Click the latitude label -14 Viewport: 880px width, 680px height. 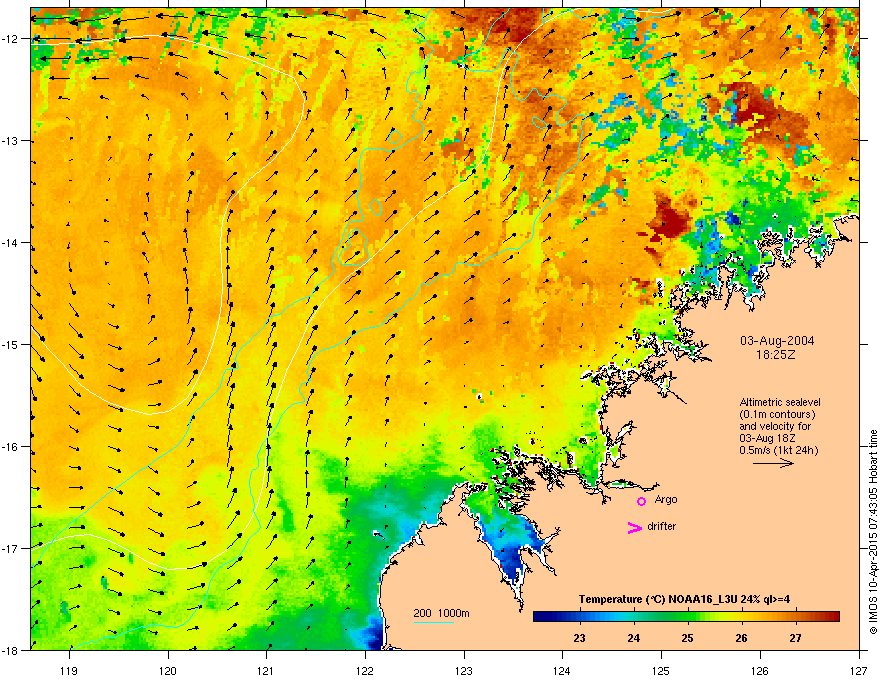10,242
